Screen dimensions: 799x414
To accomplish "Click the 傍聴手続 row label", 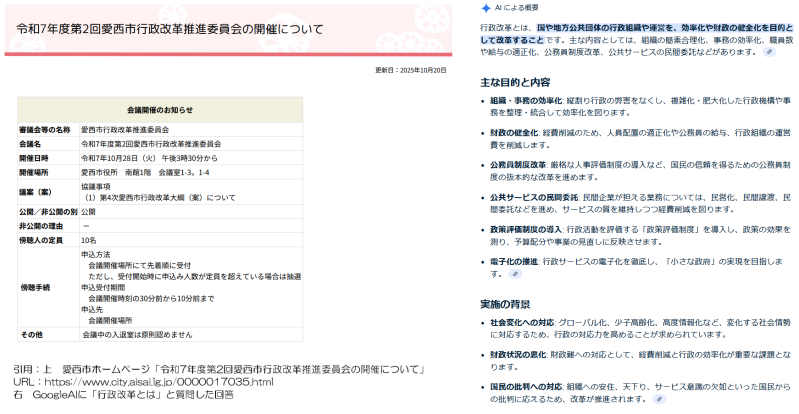I will (35, 288).
